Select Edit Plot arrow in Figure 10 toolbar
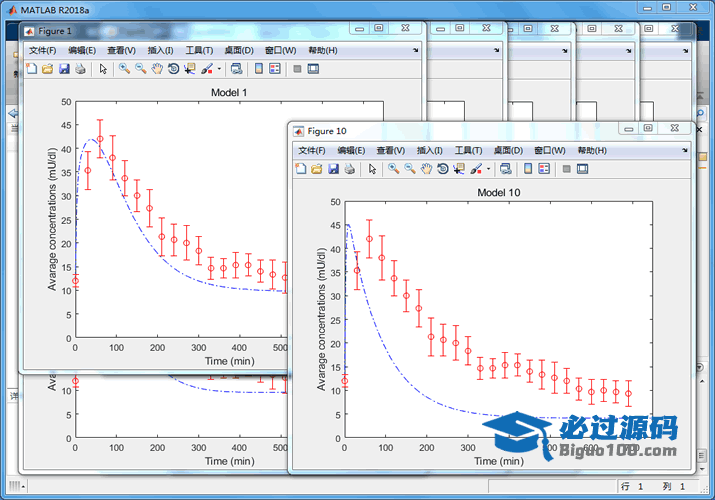The height and width of the screenshot is (500, 715). click(373, 169)
